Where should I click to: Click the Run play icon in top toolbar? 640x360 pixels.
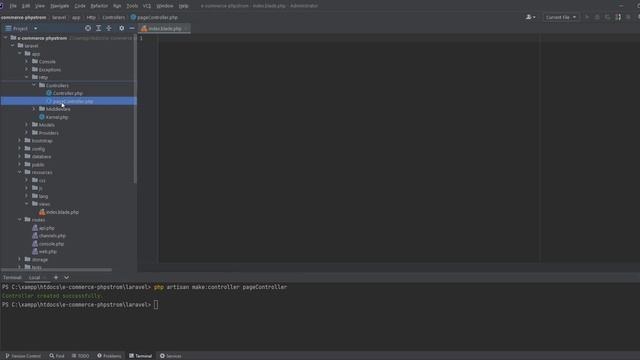click(x=587, y=17)
